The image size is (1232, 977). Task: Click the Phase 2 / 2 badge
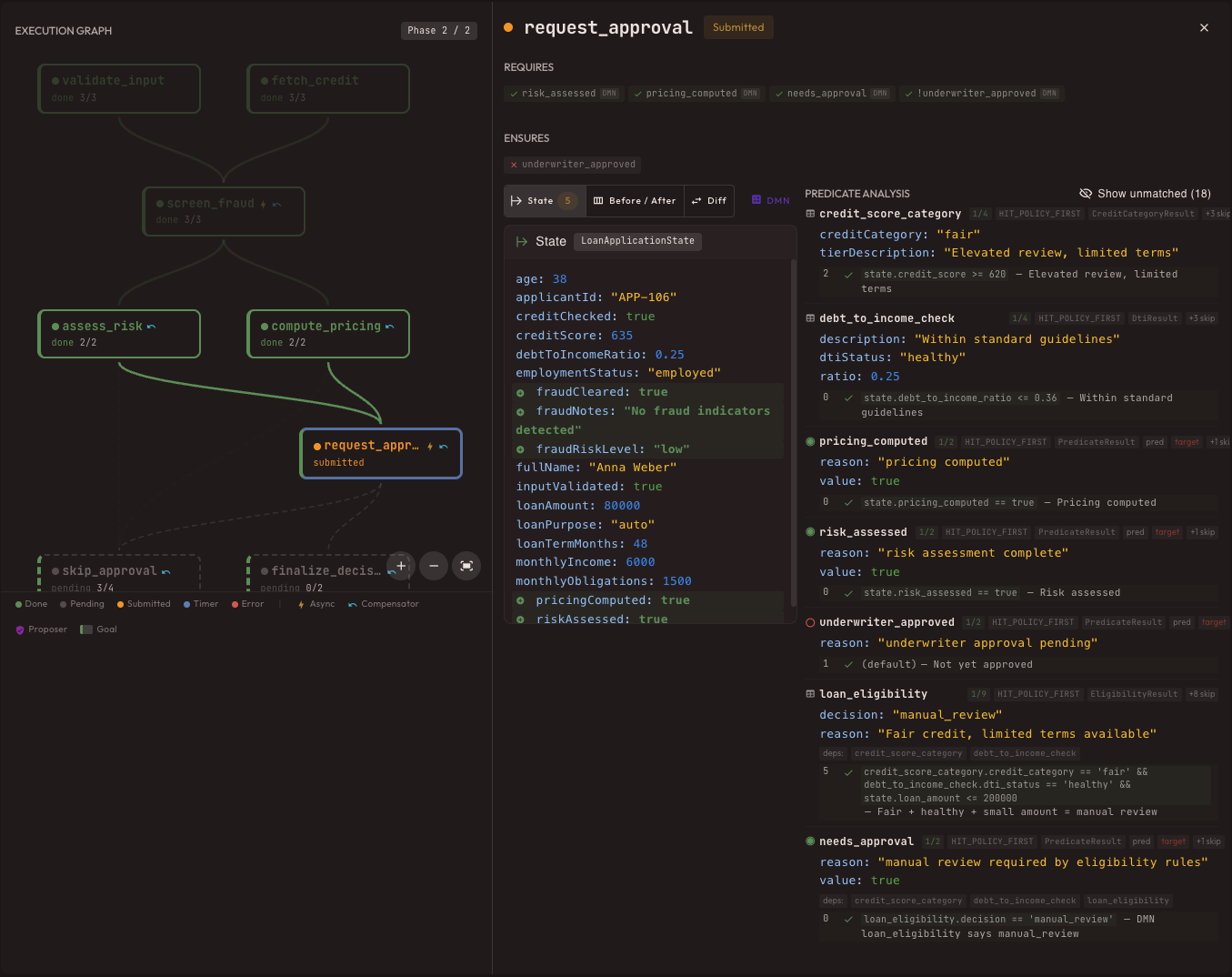click(x=439, y=31)
